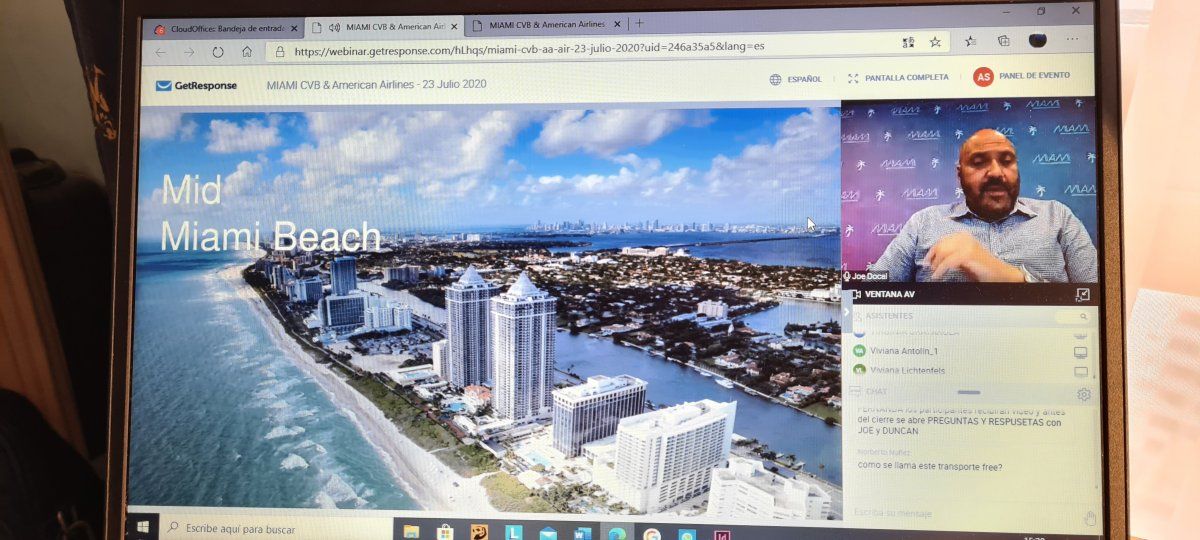Click the Joe Docal presenter video
Screen dimensions: 1200x540
(968, 190)
